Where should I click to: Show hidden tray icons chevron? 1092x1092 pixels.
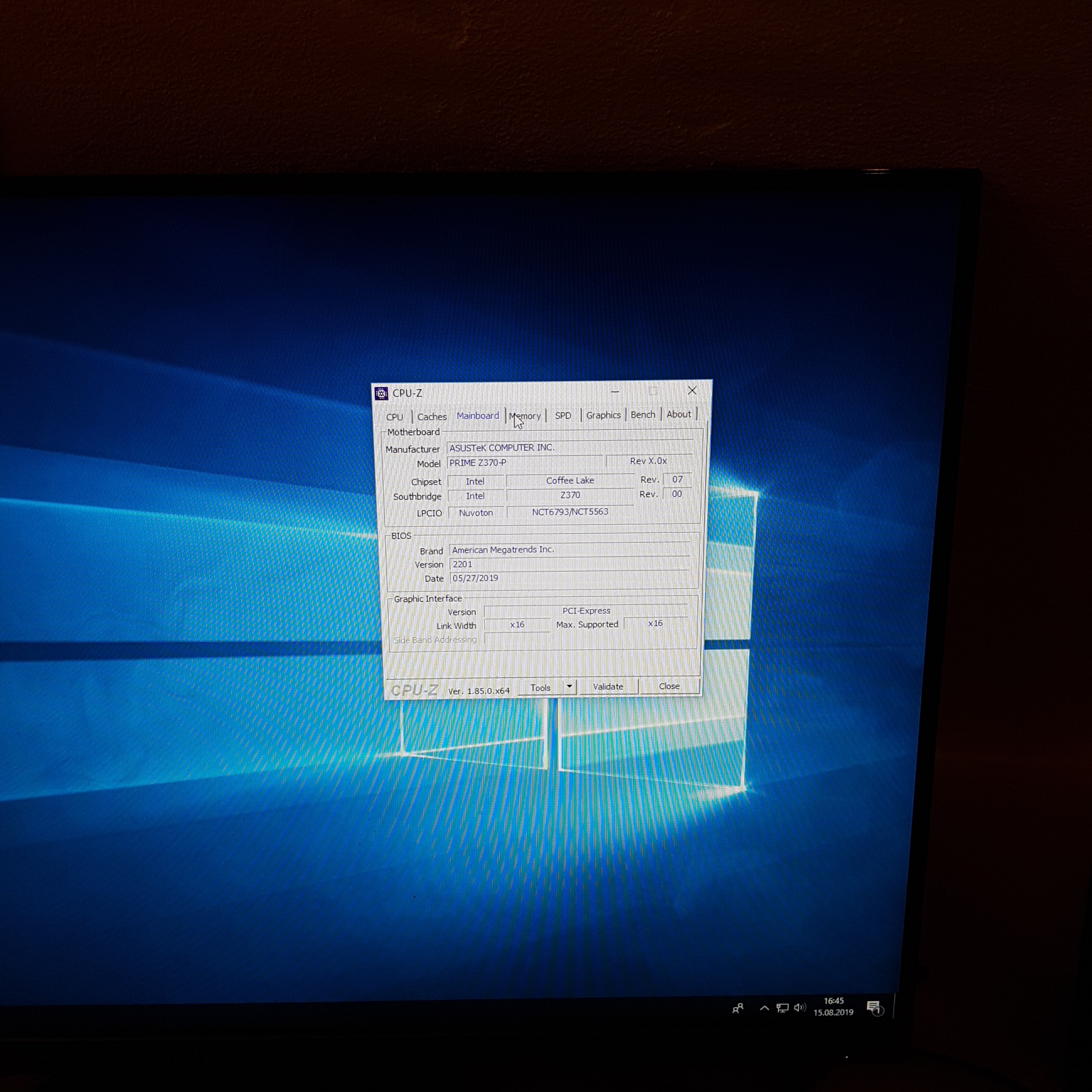coord(764,1008)
